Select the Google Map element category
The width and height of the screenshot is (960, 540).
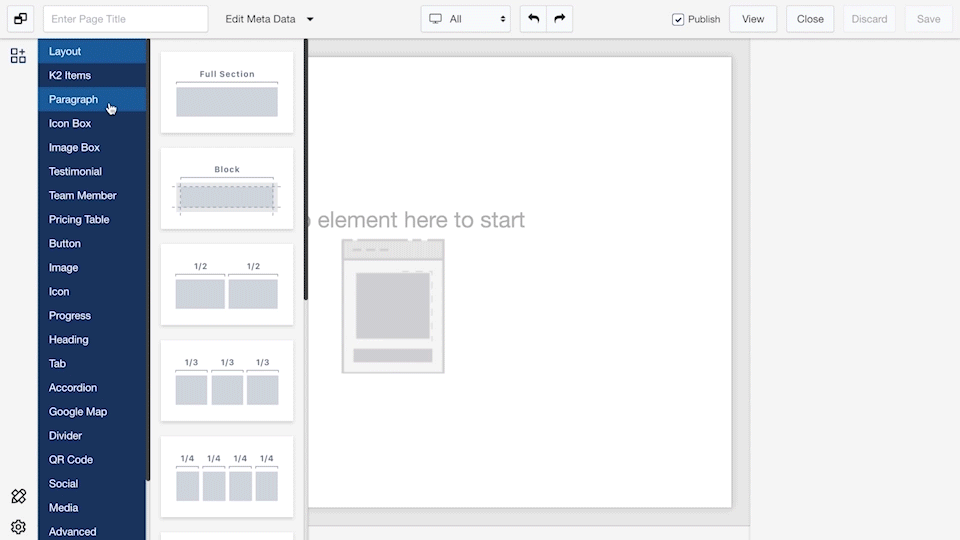point(78,411)
